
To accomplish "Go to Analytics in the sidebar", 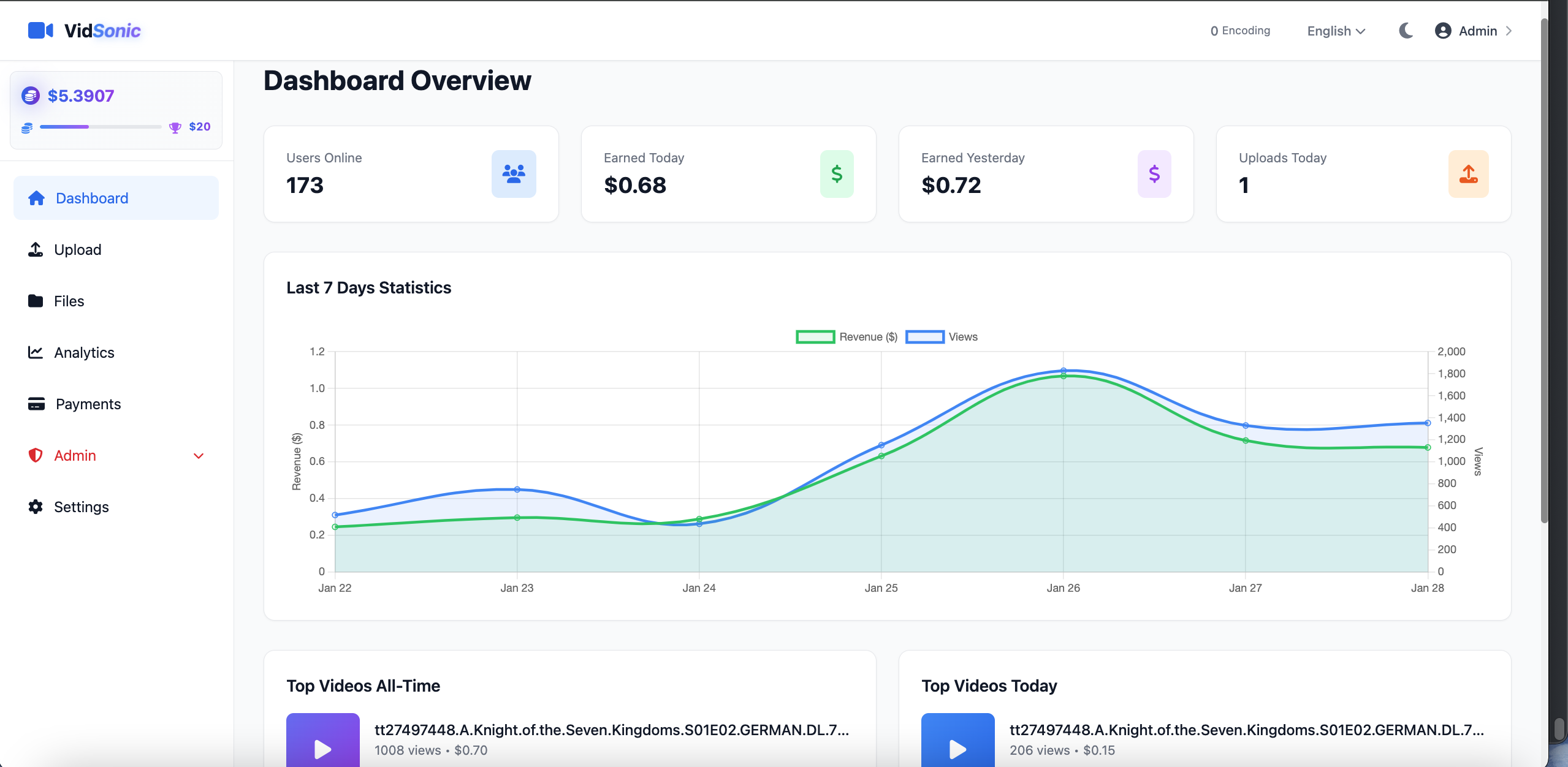I will pos(84,353).
